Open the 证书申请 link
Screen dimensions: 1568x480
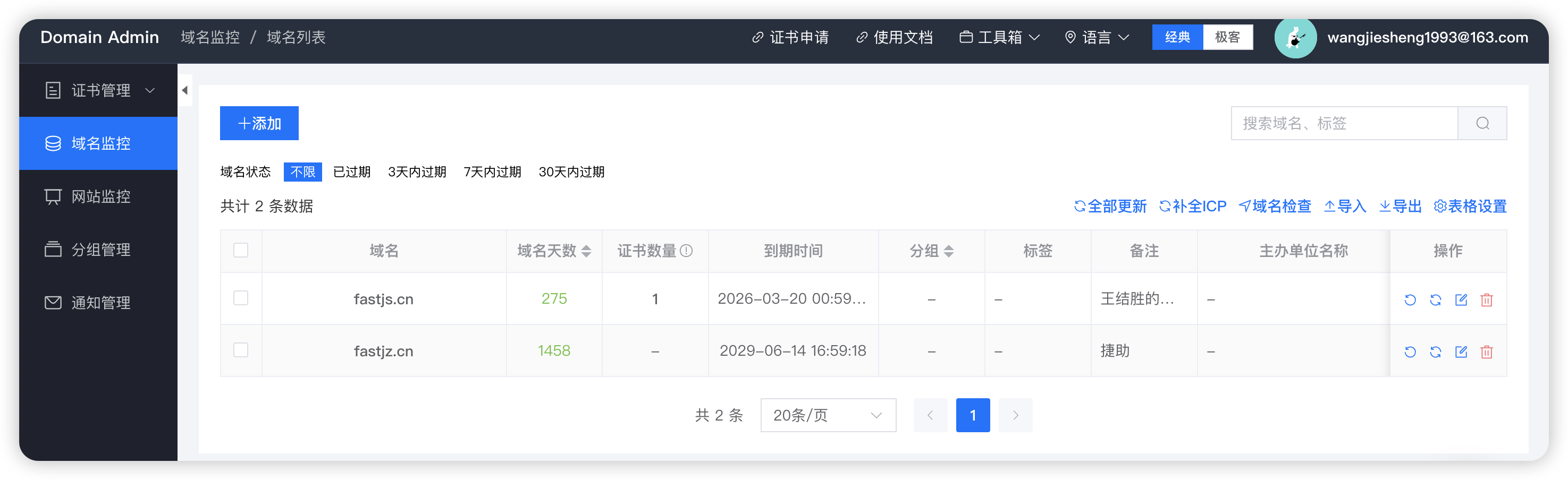(790, 38)
